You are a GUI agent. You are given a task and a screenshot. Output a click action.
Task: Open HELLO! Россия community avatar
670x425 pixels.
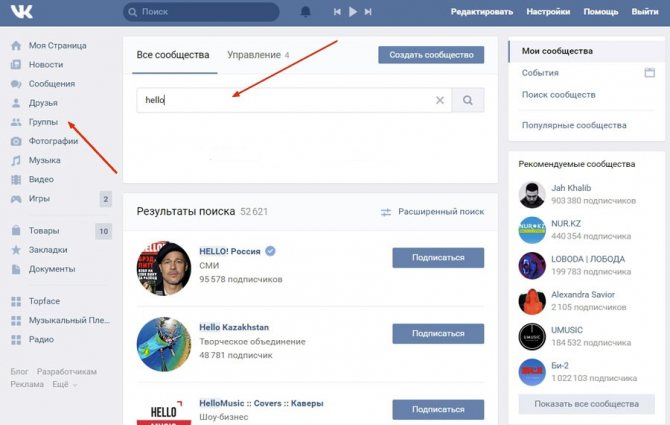(x=164, y=268)
